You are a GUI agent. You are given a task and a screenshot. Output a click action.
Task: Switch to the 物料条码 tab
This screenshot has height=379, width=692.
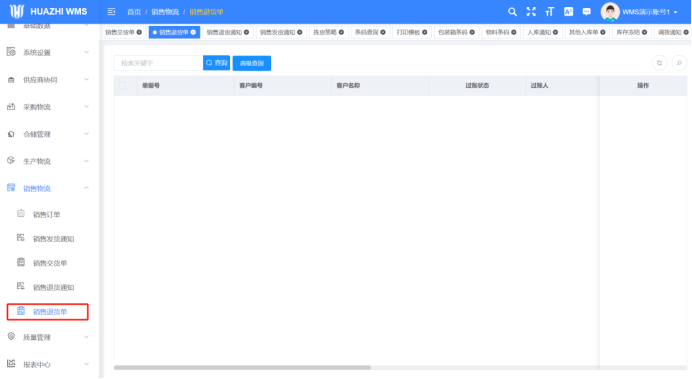pyautogui.click(x=500, y=32)
